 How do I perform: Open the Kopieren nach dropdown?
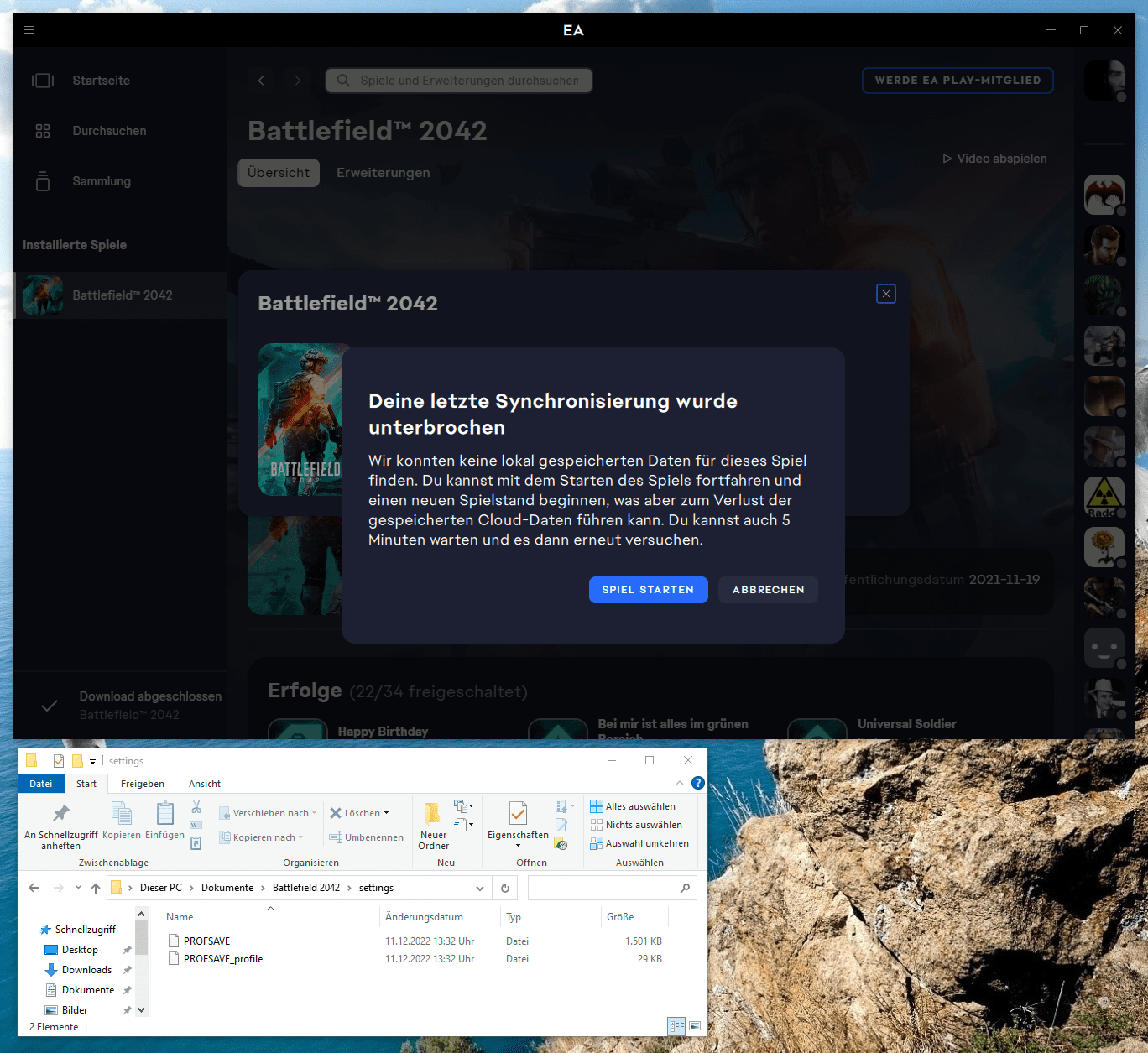tap(261, 837)
